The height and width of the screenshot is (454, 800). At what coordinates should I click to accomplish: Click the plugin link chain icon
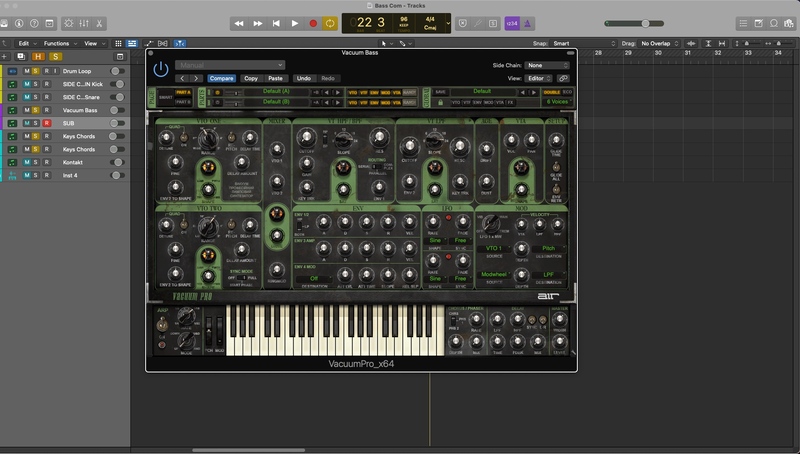(x=563, y=78)
